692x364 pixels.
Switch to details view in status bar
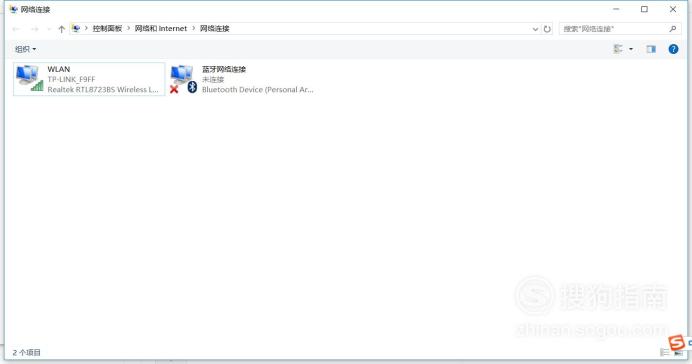(x=664, y=352)
